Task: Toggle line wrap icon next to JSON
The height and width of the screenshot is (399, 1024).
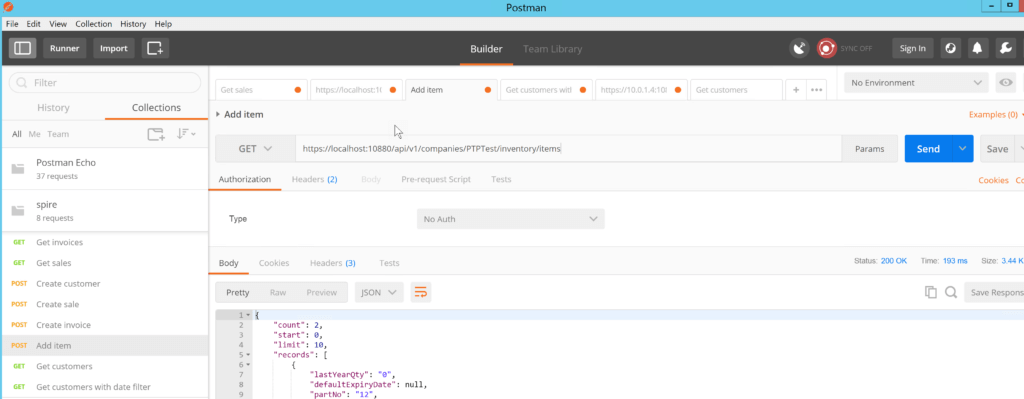Action: coord(421,293)
